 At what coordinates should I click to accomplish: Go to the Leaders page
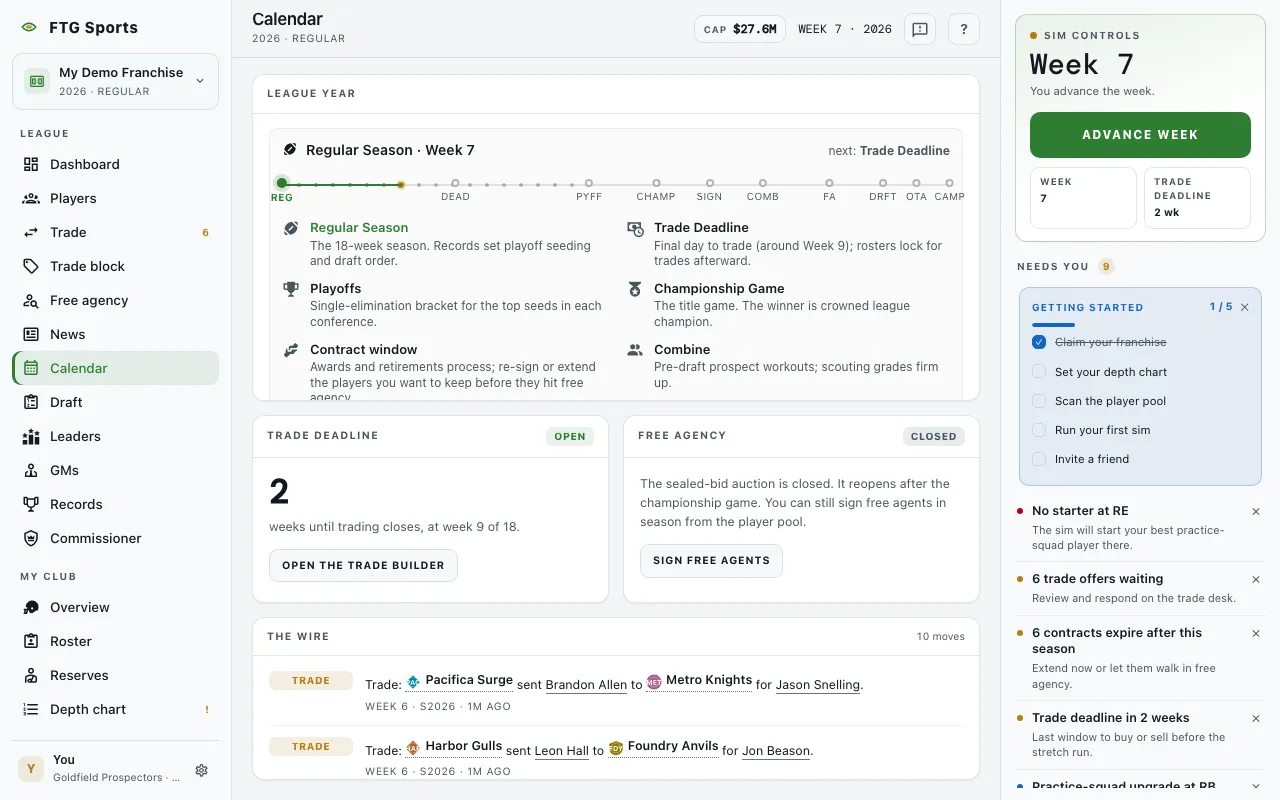click(115, 436)
